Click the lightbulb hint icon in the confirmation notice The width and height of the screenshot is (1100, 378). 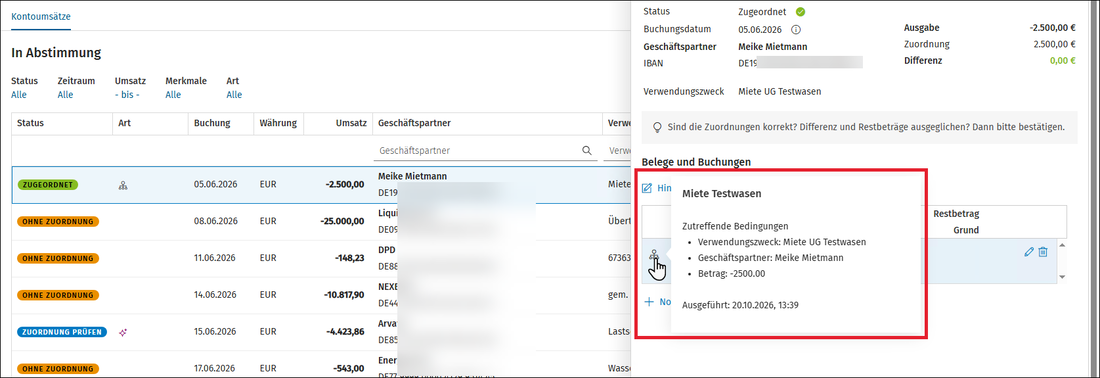point(657,128)
